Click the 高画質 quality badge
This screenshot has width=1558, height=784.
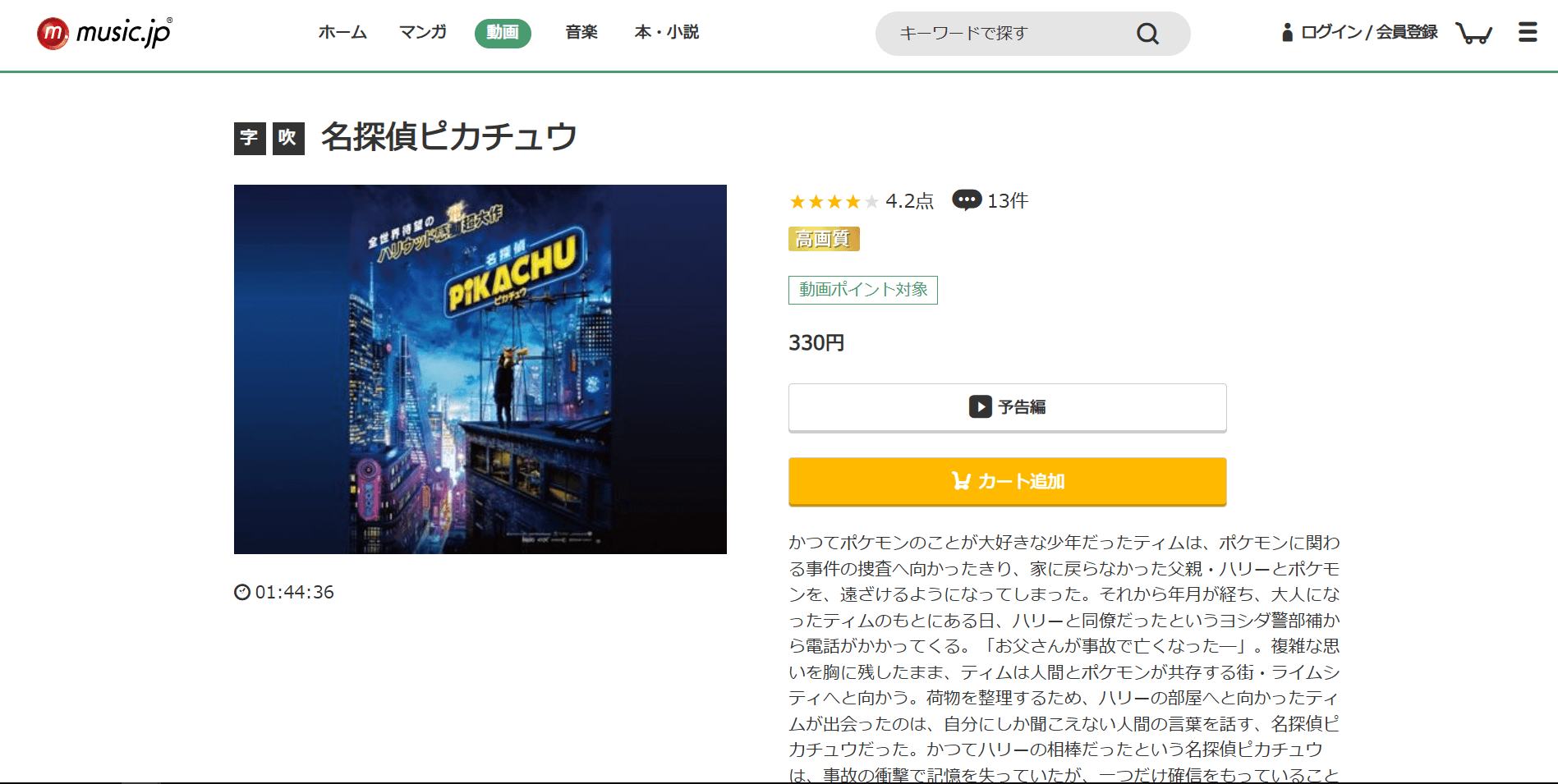(824, 239)
